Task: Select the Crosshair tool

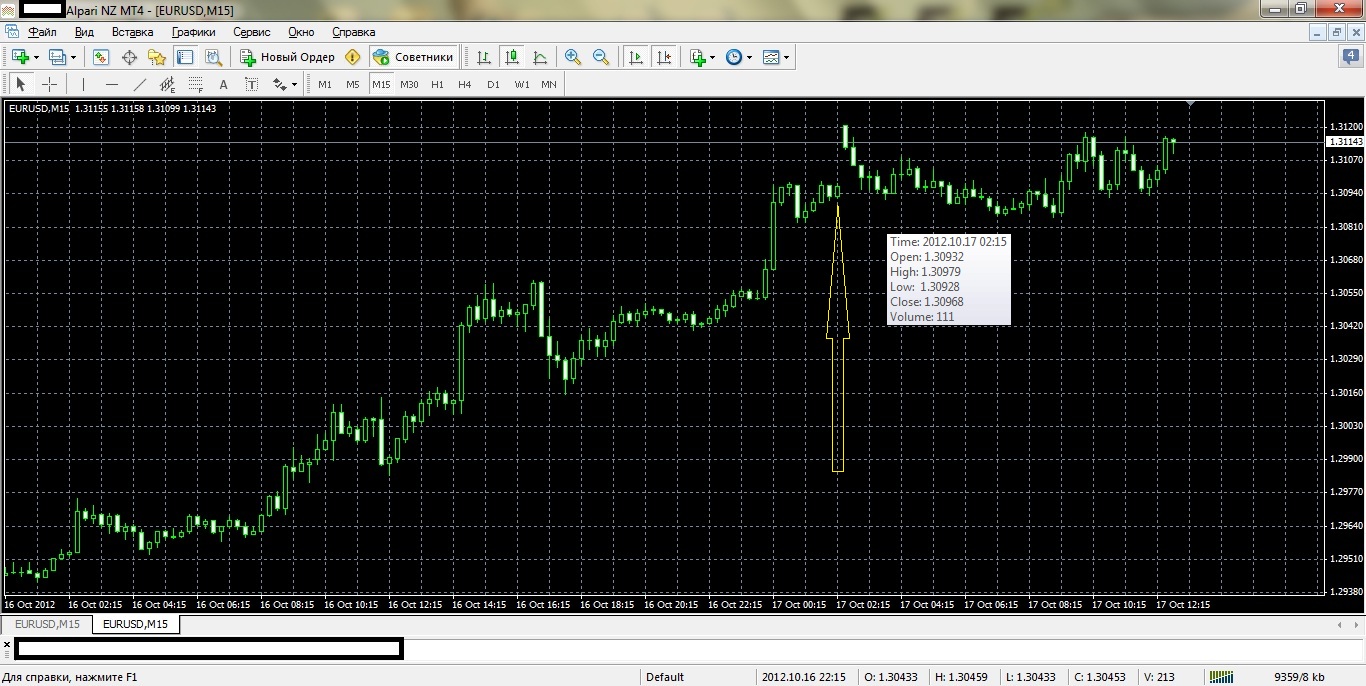Action: click(49, 84)
